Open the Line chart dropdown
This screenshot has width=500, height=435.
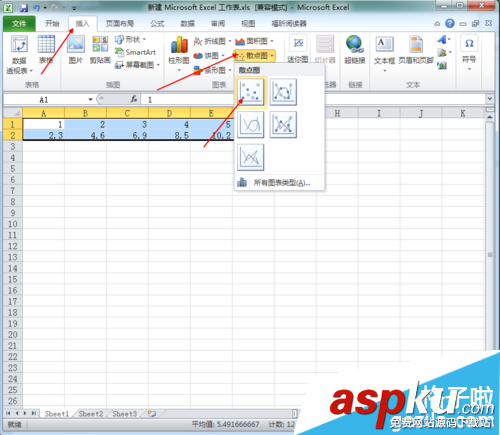click(x=212, y=41)
